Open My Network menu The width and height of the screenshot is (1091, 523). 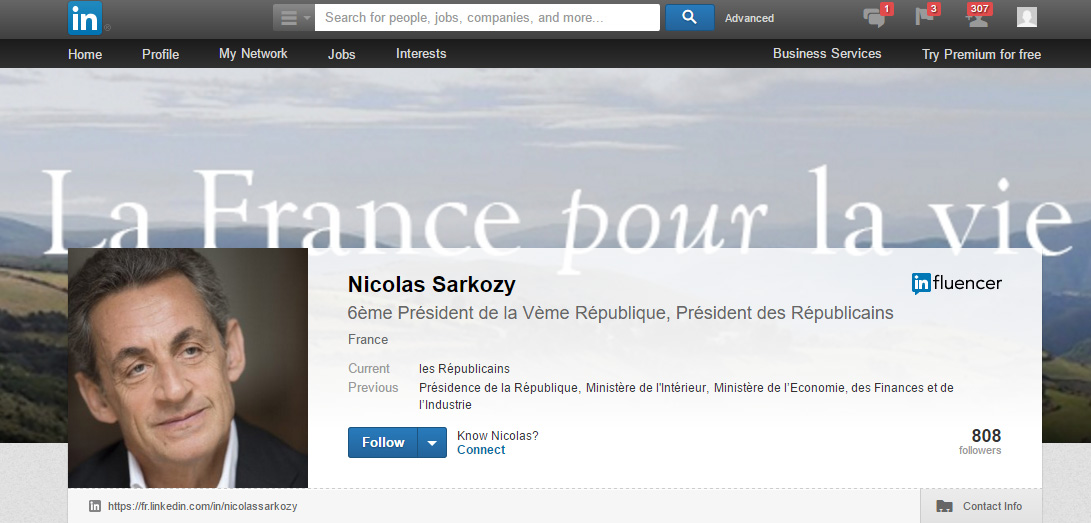(253, 54)
